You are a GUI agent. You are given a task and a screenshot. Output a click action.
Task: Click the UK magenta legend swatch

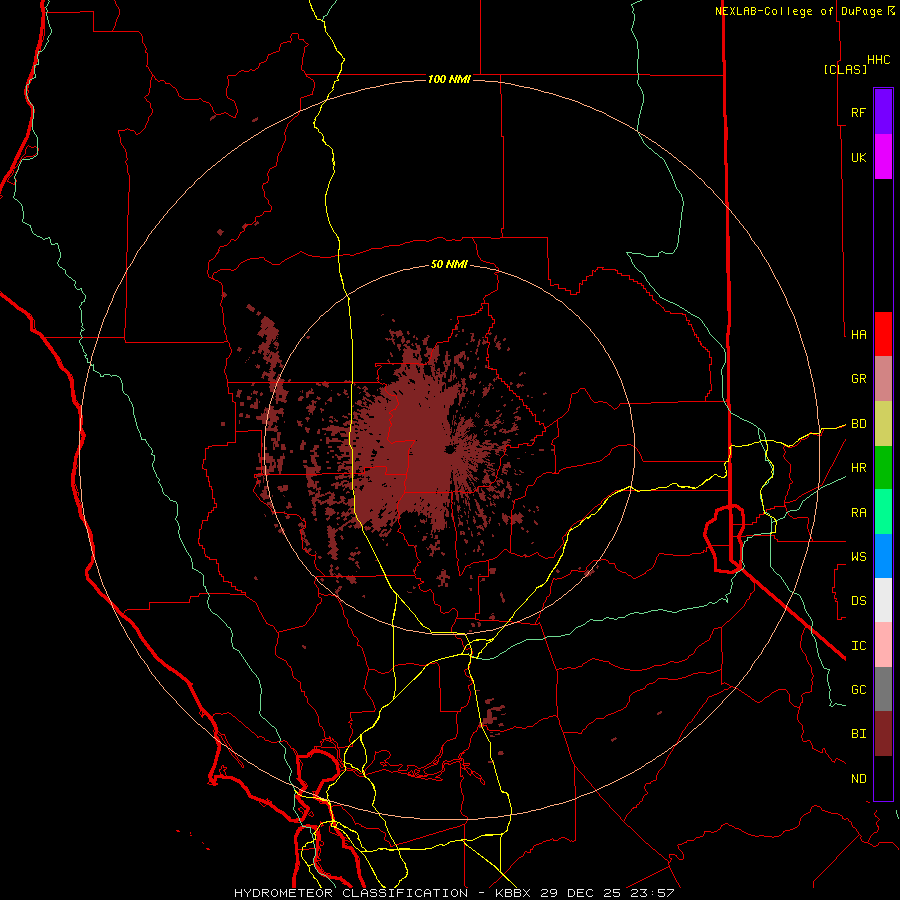883,157
